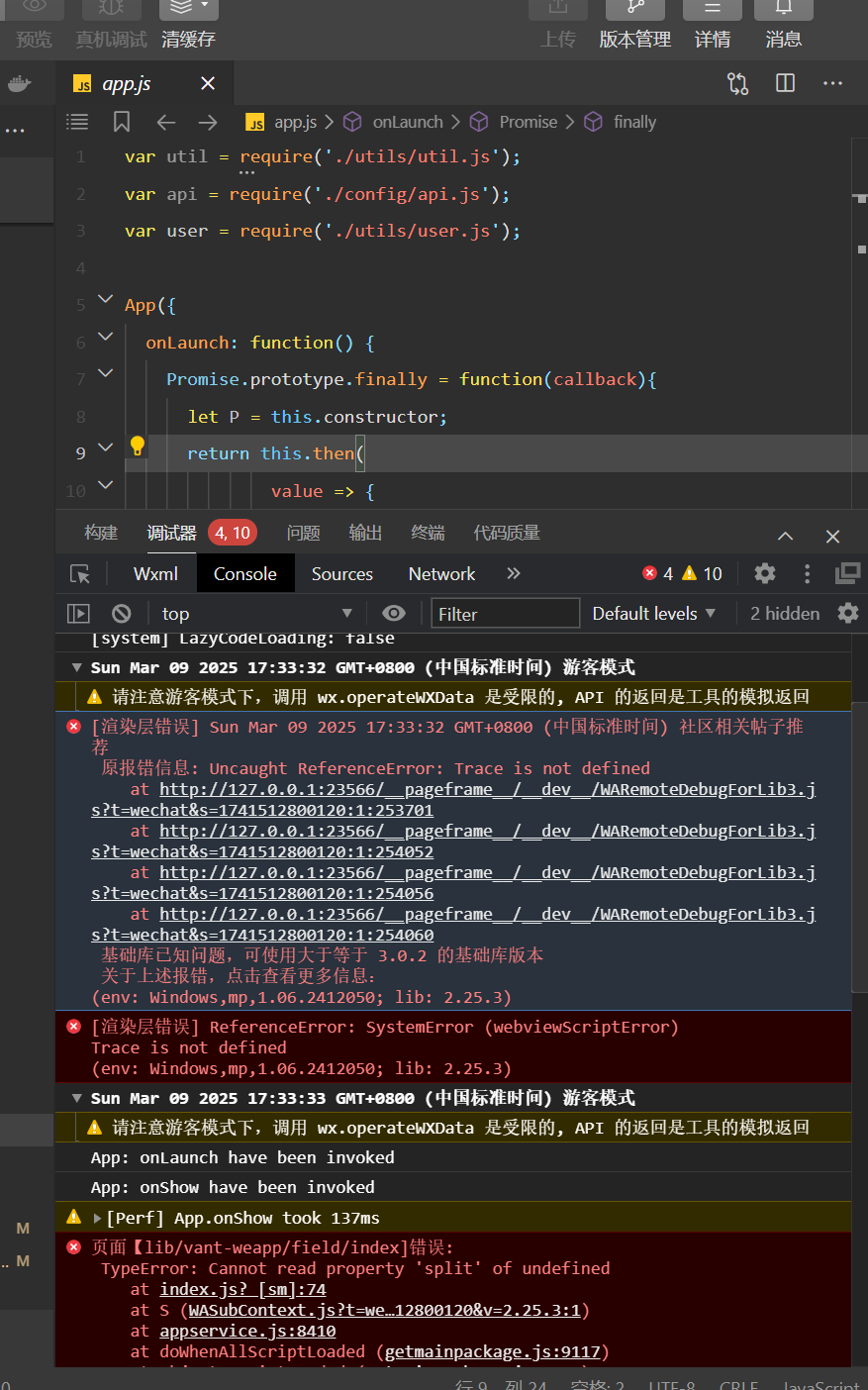Viewport: 868px width, 1390px height.
Task: Show more devtools tabs chevron
Action: (x=513, y=573)
